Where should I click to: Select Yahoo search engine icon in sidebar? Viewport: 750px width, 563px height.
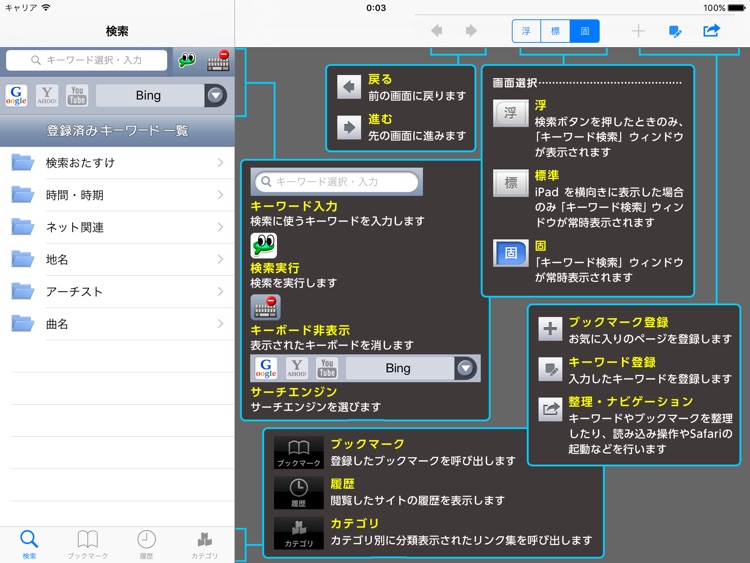(47, 95)
